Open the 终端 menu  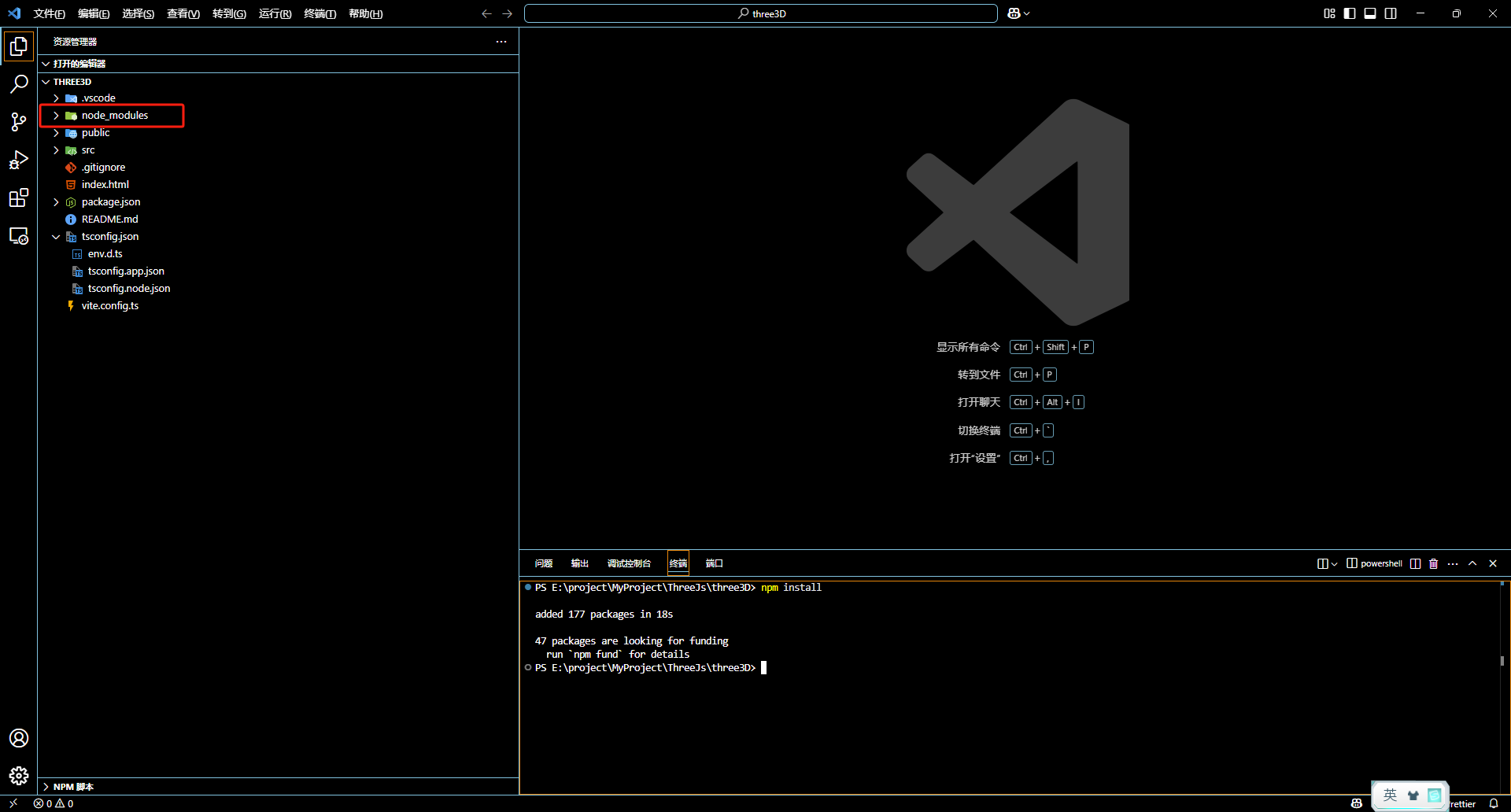pyautogui.click(x=319, y=13)
